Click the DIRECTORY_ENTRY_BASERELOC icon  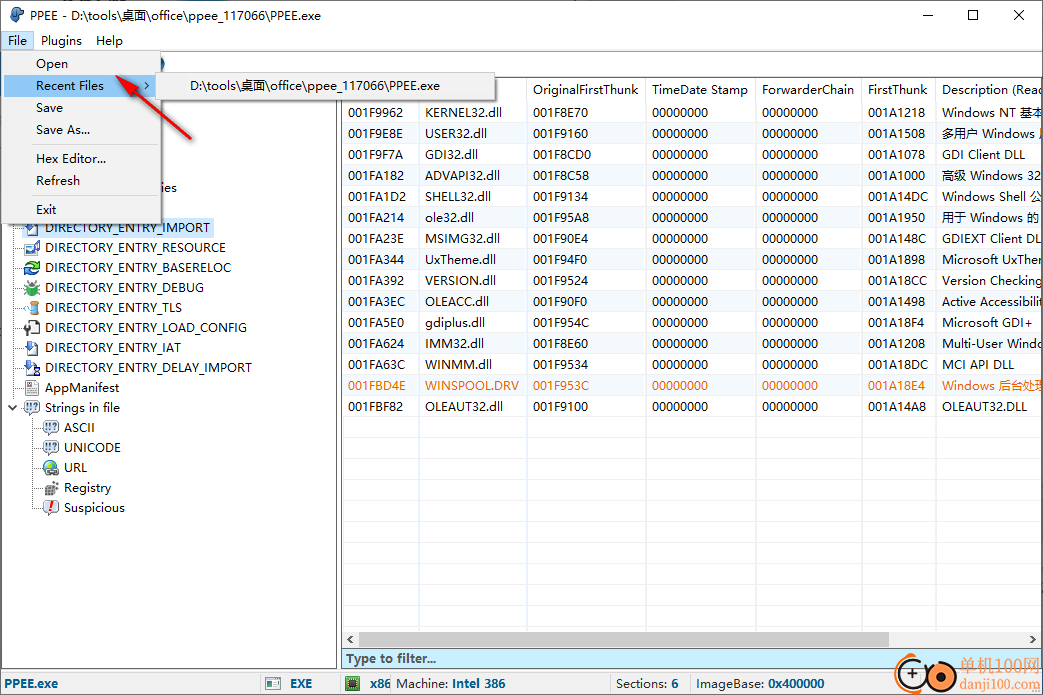pyautogui.click(x=32, y=268)
